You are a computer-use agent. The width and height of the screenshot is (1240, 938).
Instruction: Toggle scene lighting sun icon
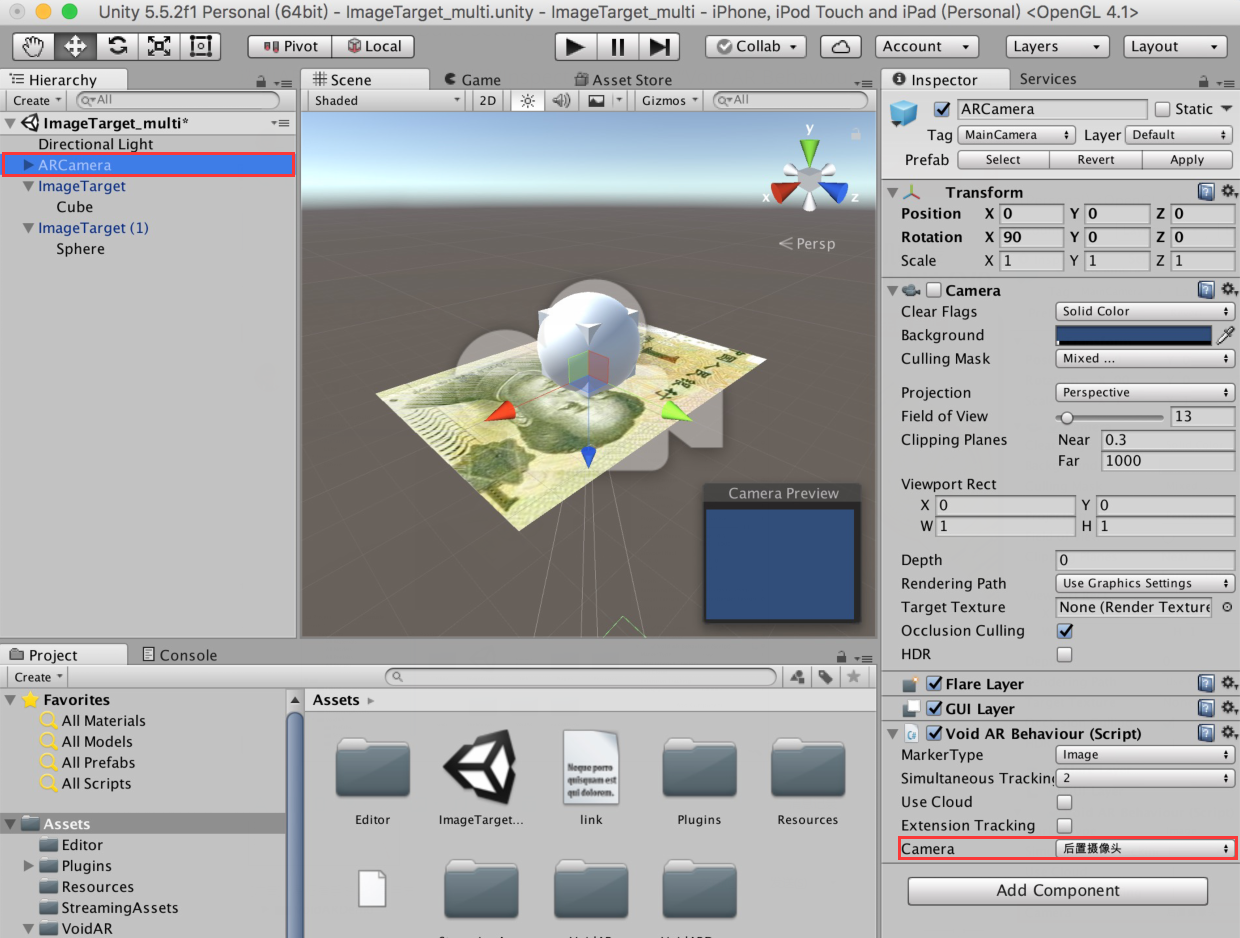(527, 100)
